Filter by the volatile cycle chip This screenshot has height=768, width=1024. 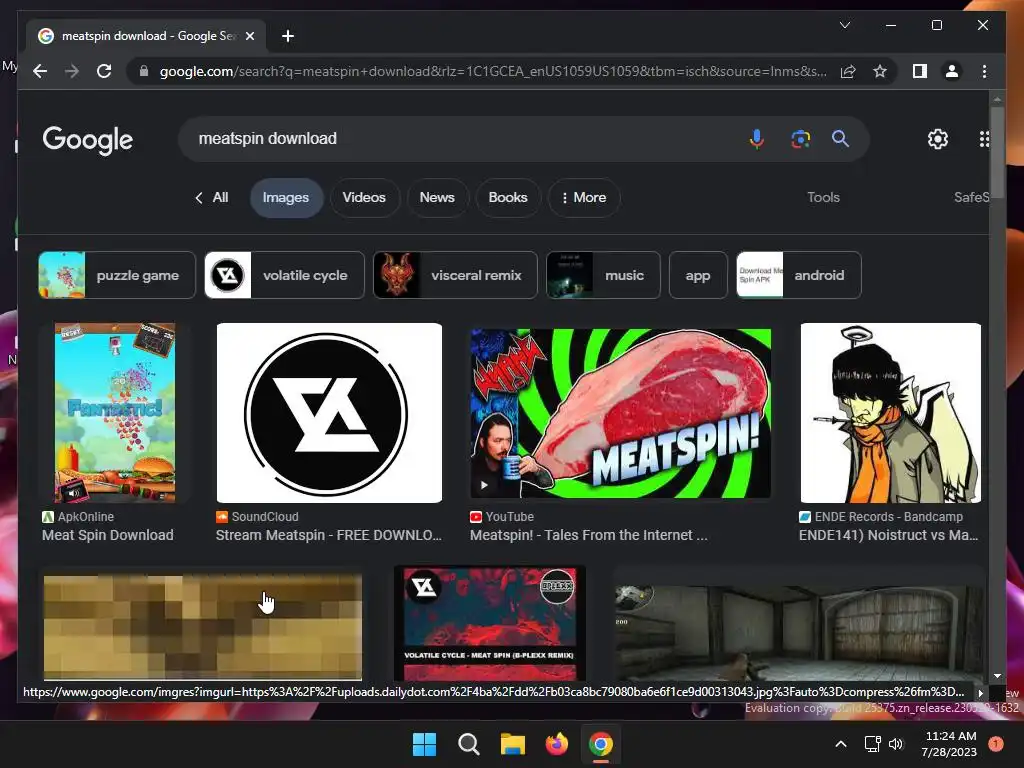coord(285,275)
